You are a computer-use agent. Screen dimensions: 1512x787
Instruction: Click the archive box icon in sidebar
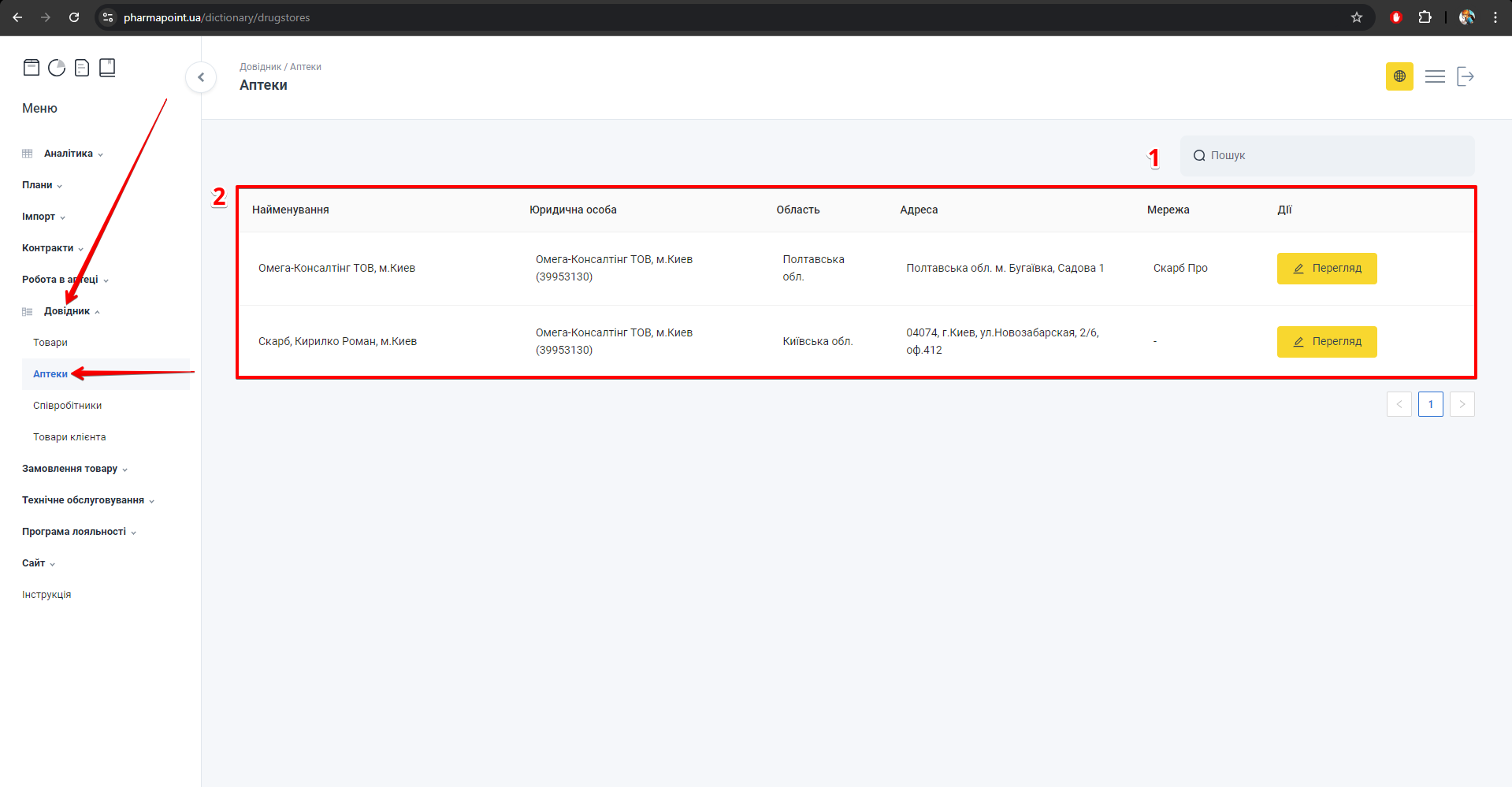(x=32, y=68)
